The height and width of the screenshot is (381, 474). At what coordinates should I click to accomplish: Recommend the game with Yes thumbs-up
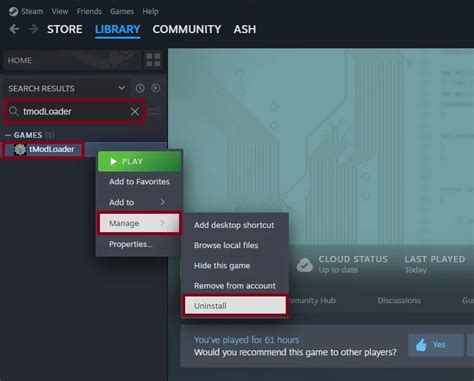436,345
